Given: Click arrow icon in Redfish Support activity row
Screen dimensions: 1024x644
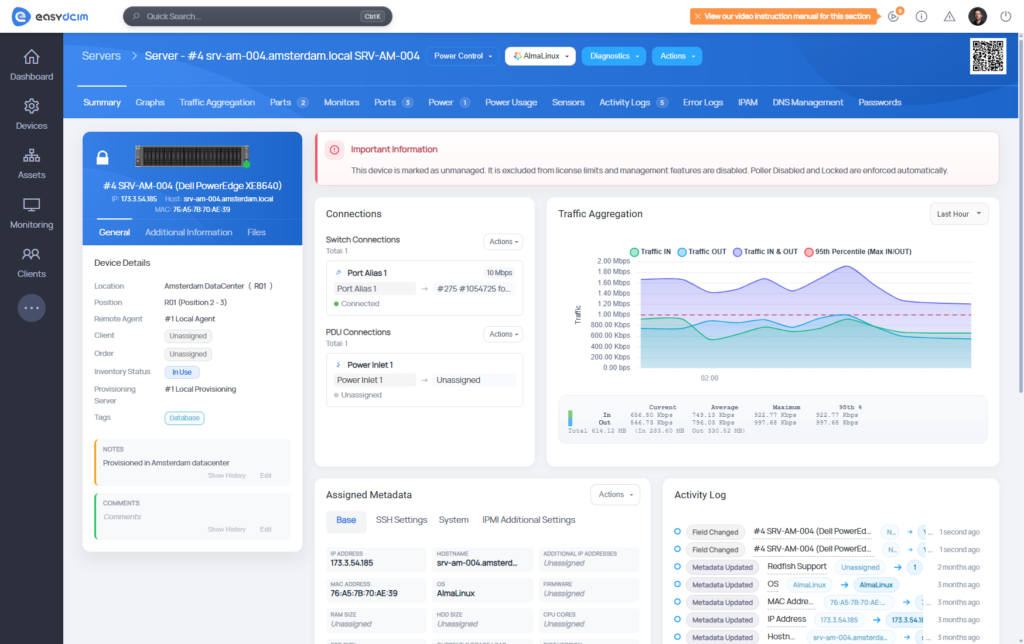Looking at the screenshot, I should point(897,567).
